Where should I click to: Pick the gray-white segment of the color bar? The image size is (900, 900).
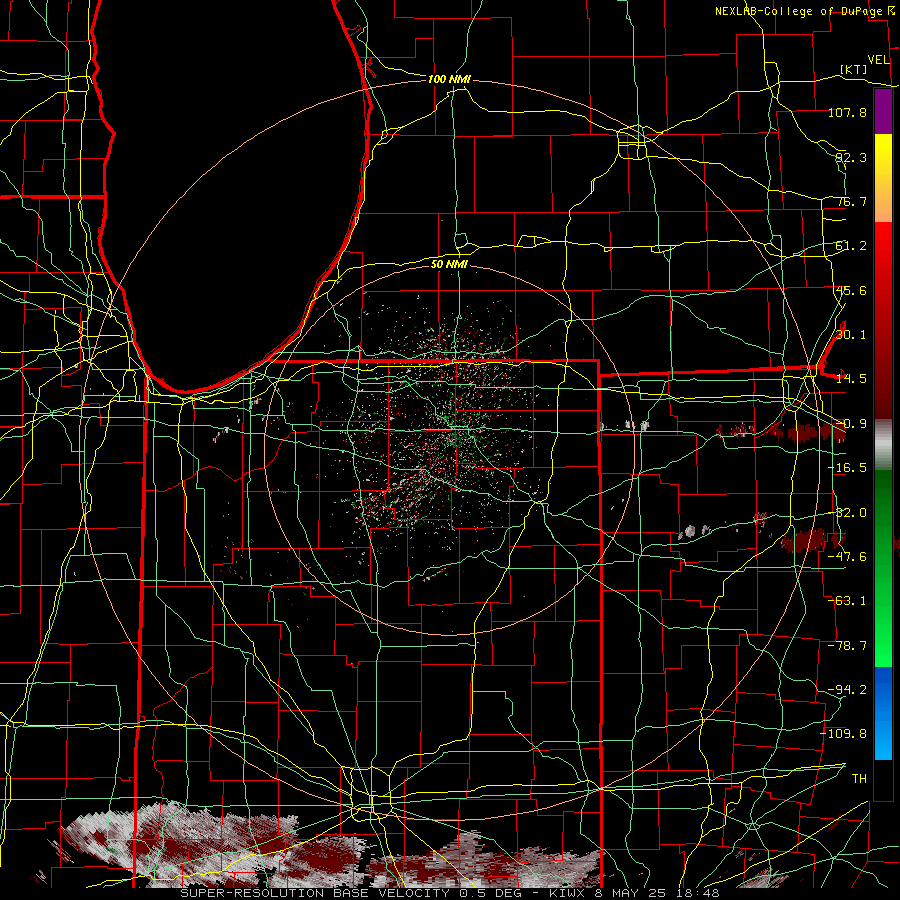(883, 445)
